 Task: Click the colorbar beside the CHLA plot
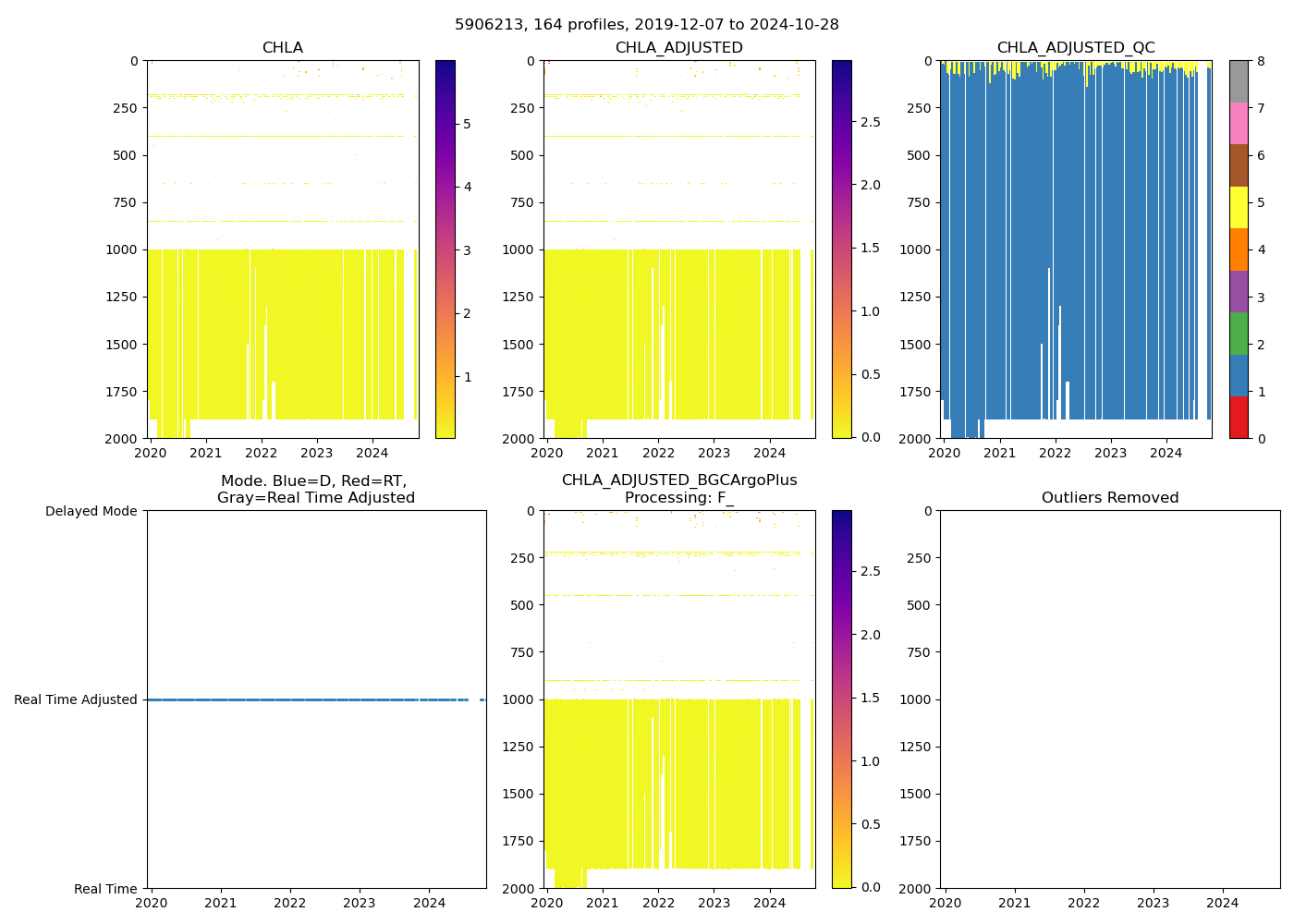point(445,249)
